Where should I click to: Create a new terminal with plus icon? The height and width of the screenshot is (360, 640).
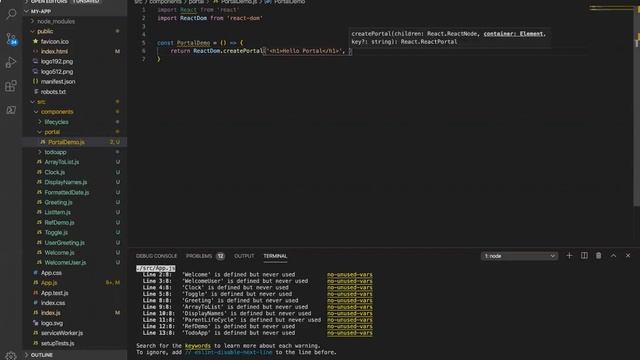coord(569,256)
